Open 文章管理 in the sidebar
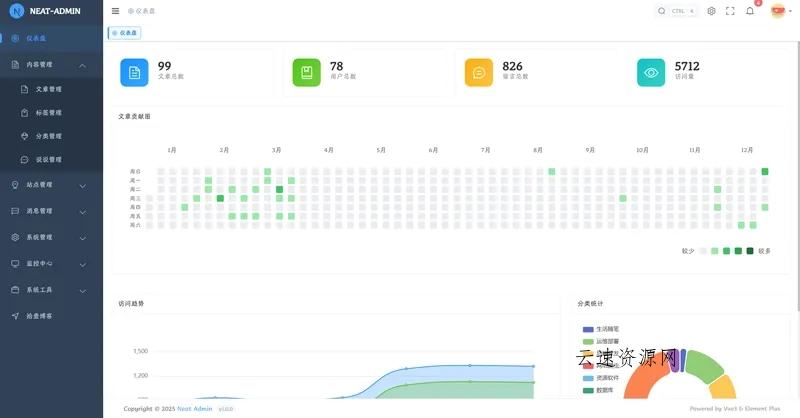This screenshot has width=800, height=418. click(48, 89)
